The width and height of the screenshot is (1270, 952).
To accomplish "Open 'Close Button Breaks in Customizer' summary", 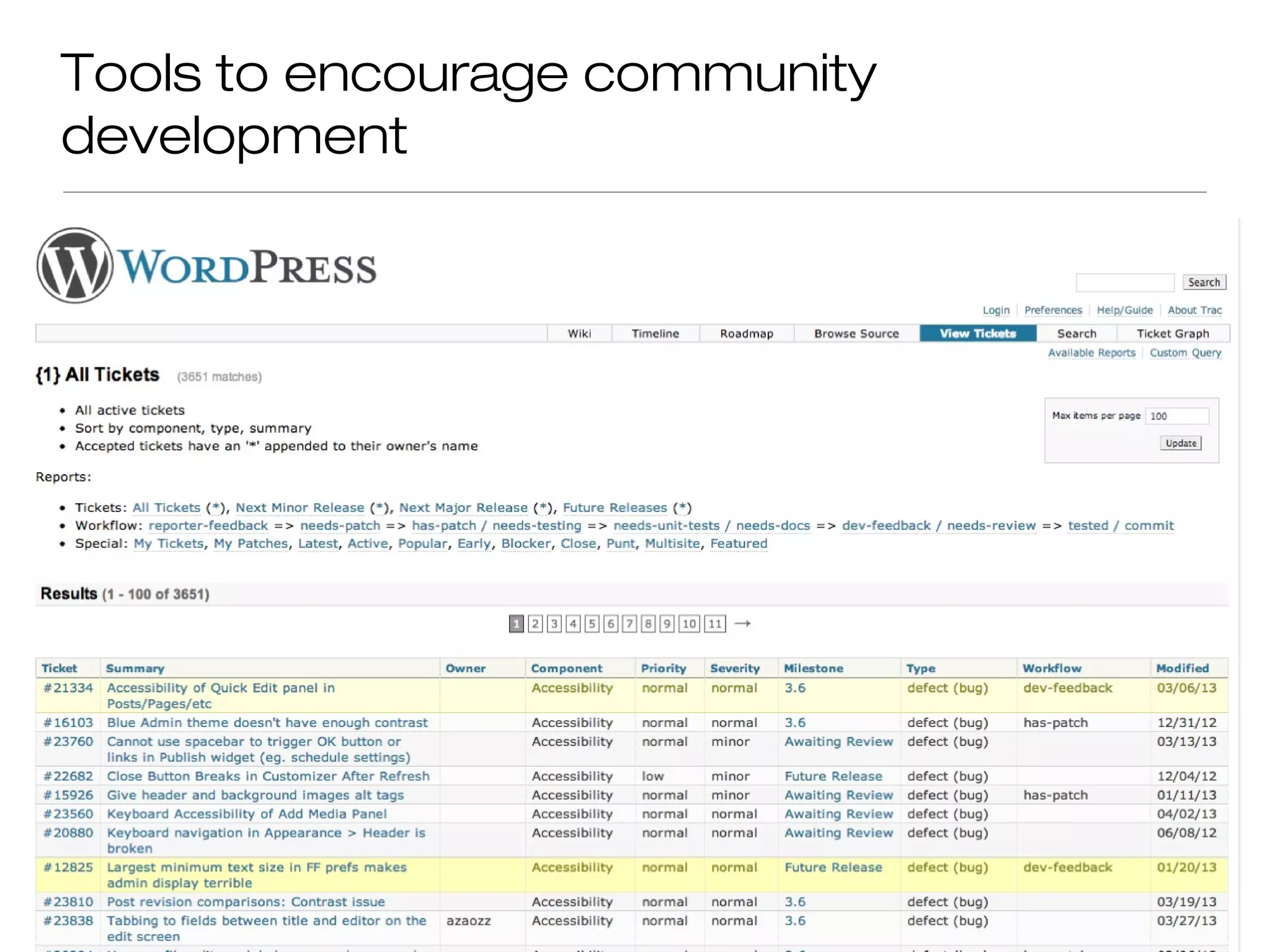I will point(268,777).
